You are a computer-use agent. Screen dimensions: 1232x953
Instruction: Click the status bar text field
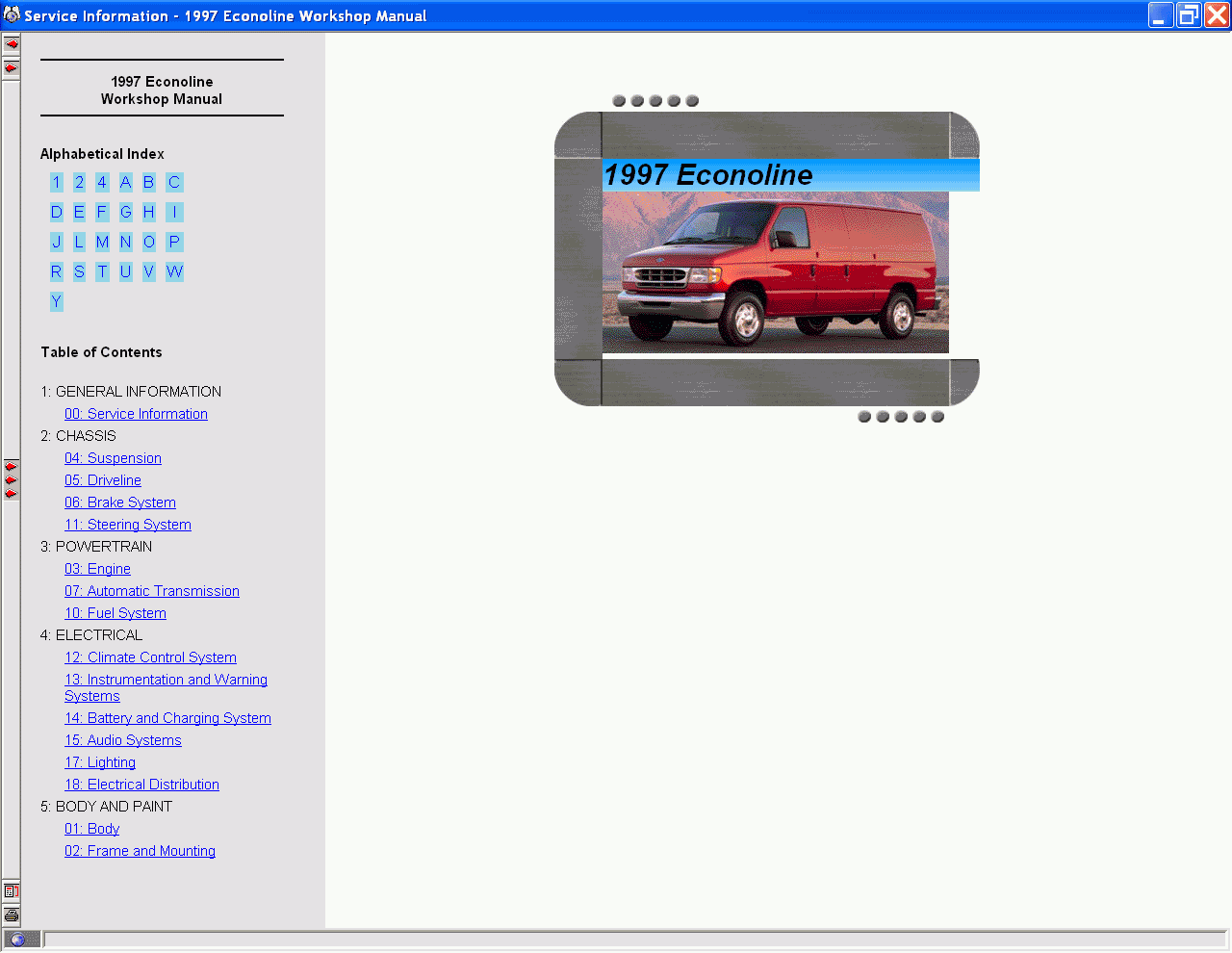(x=635, y=940)
